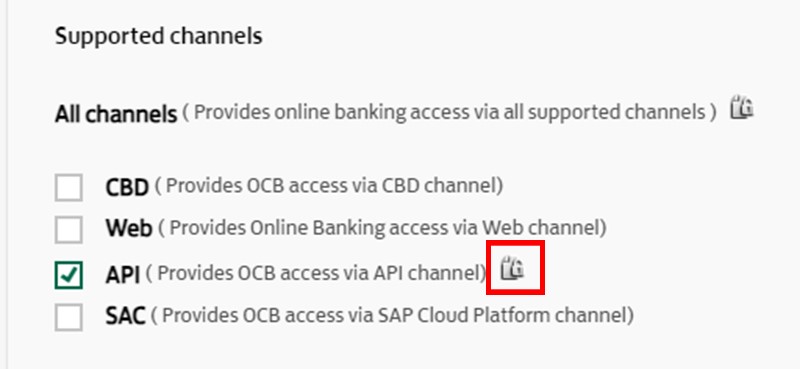Click the Supported channels heading
Viewport: 800px width, 369px height.
tap(159, 36)
